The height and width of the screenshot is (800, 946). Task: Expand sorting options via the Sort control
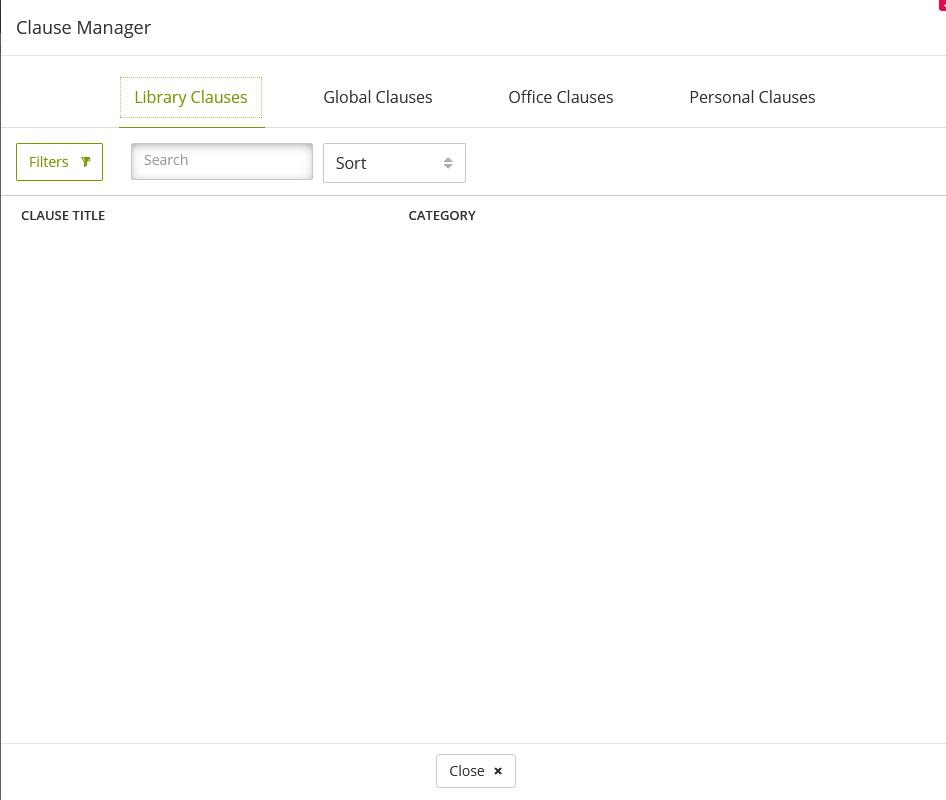(394, 162)
